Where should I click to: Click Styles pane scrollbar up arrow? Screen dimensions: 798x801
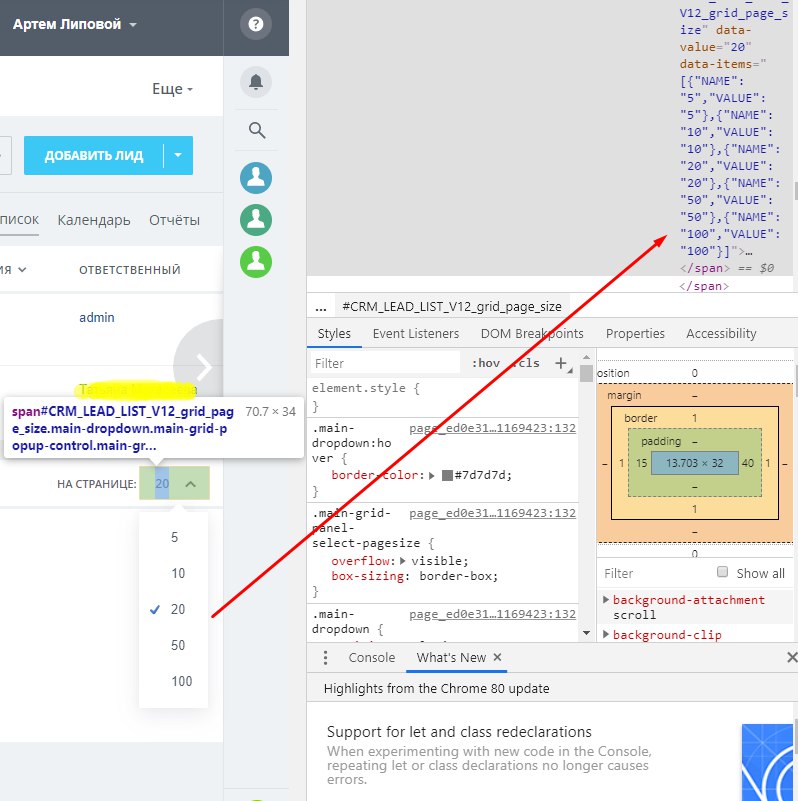pyautogui.click(x=586, y=357)
